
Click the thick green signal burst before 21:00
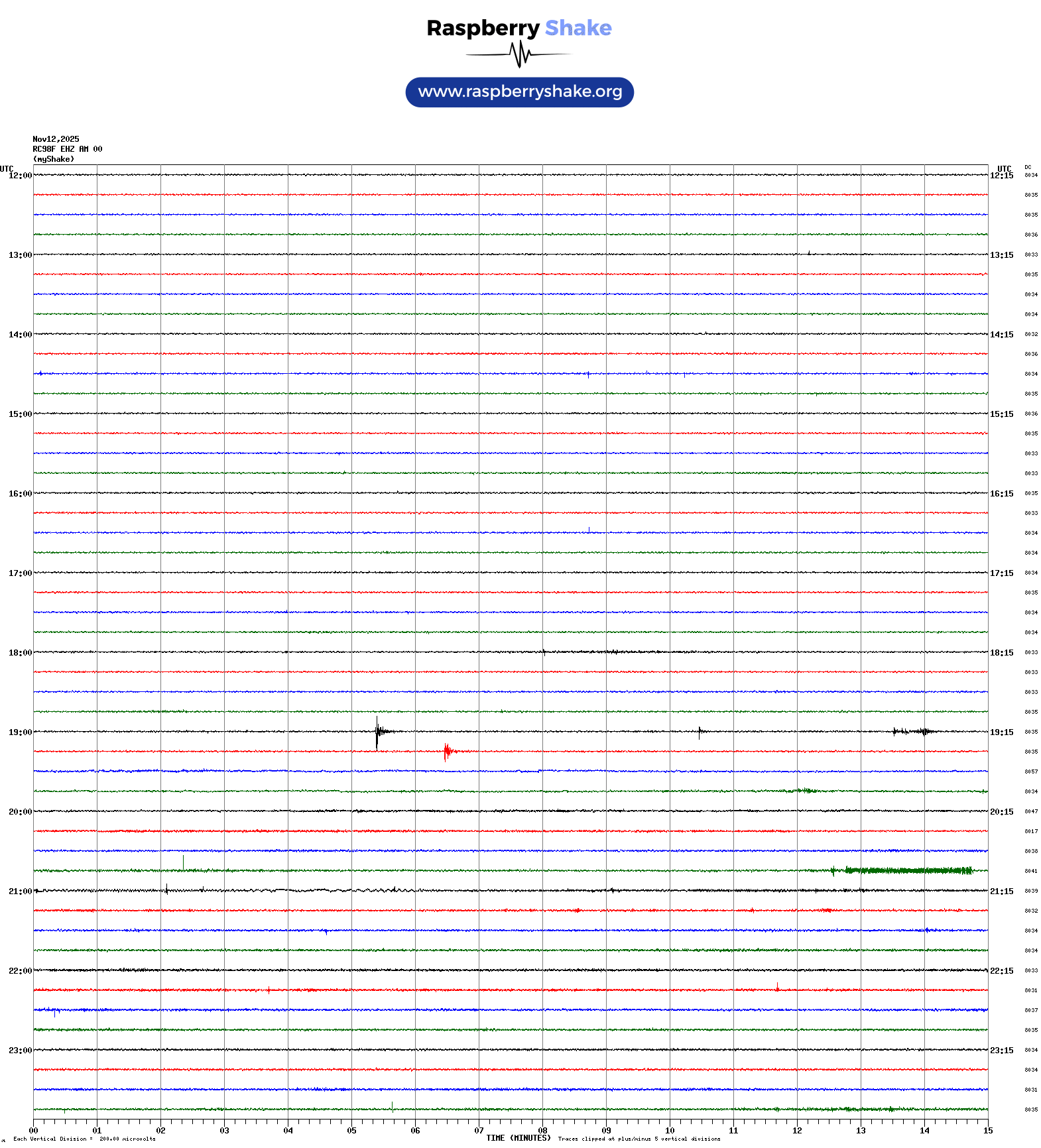click(x=907, y=870)
